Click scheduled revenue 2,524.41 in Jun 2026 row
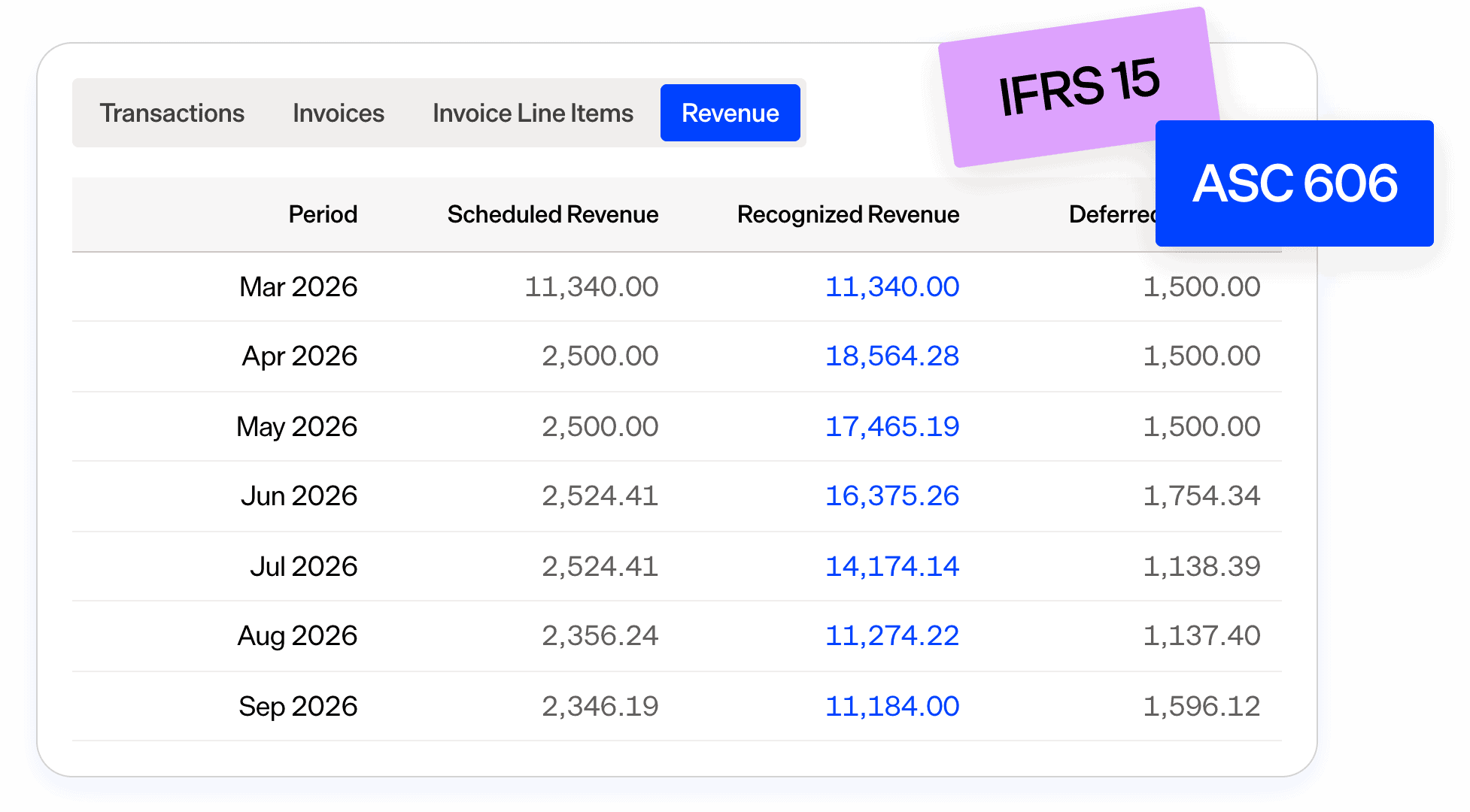The height and width of the screenshot is (812, 1470). coord(600,495)
